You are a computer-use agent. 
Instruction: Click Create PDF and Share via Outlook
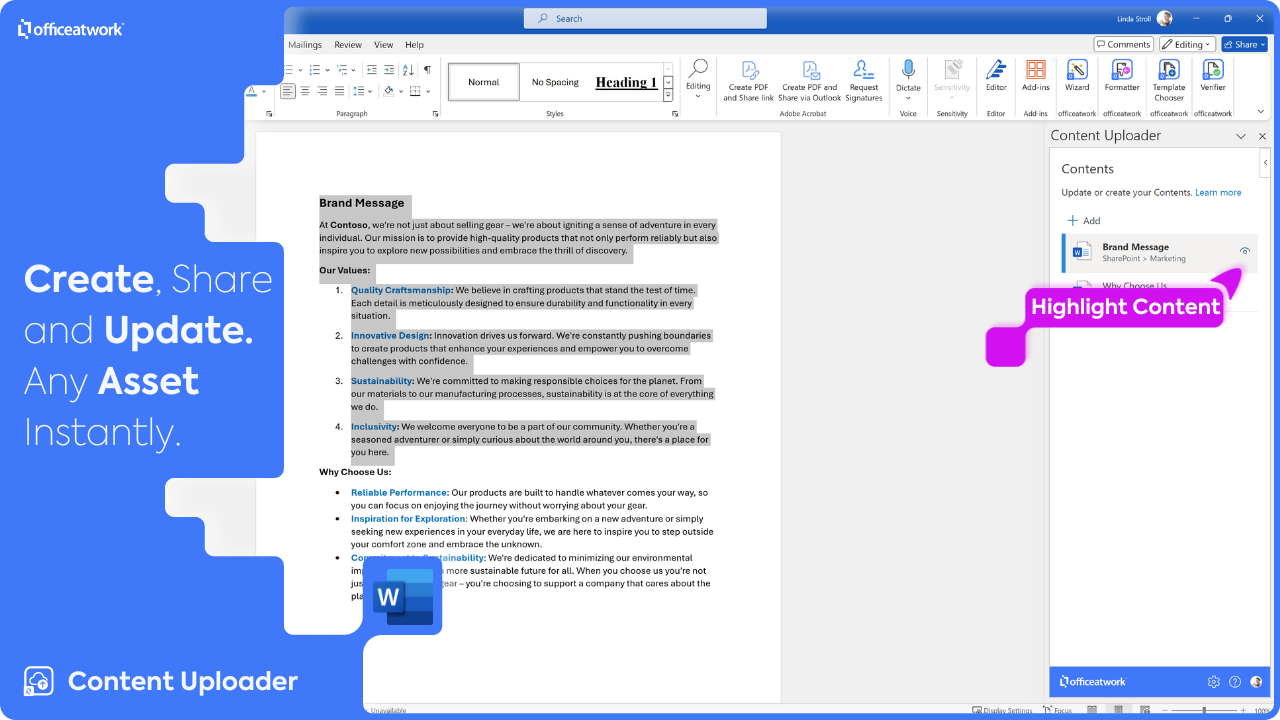(810, 79)
